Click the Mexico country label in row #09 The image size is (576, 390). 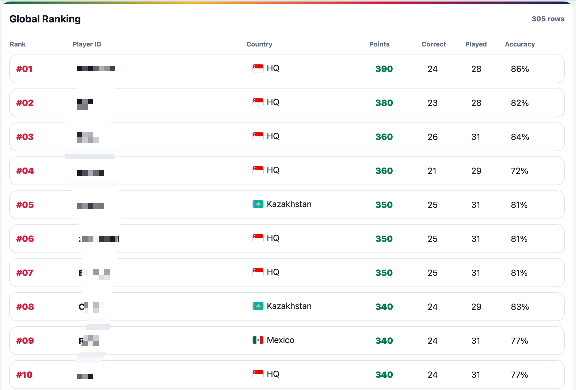click(280, 340)
